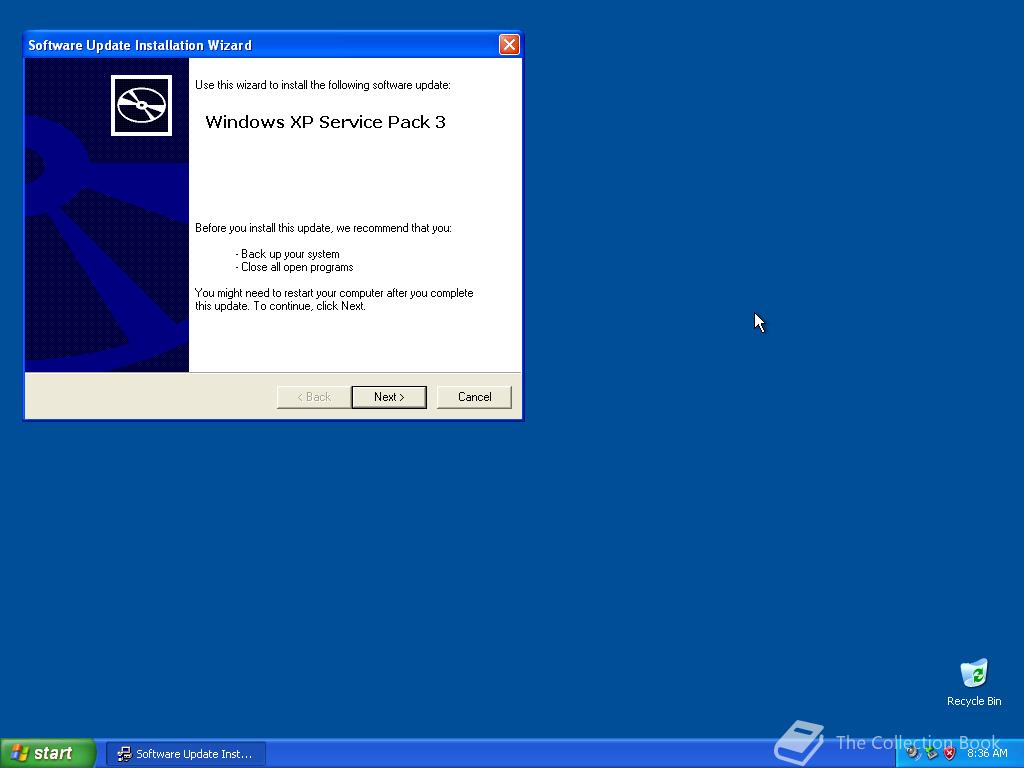Screen dimensions: 1024x768
Task: Click the Windows XP Service Pack 3 heading
Action: click(x=325, y=122)
